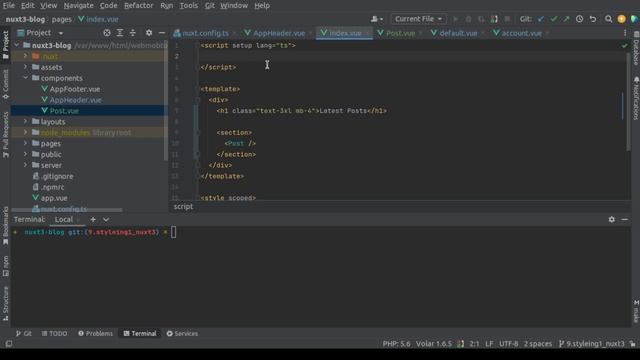Open the TODO tool window button
The image size is (640, 360).
pyautogui.click(x=54, y=333)
